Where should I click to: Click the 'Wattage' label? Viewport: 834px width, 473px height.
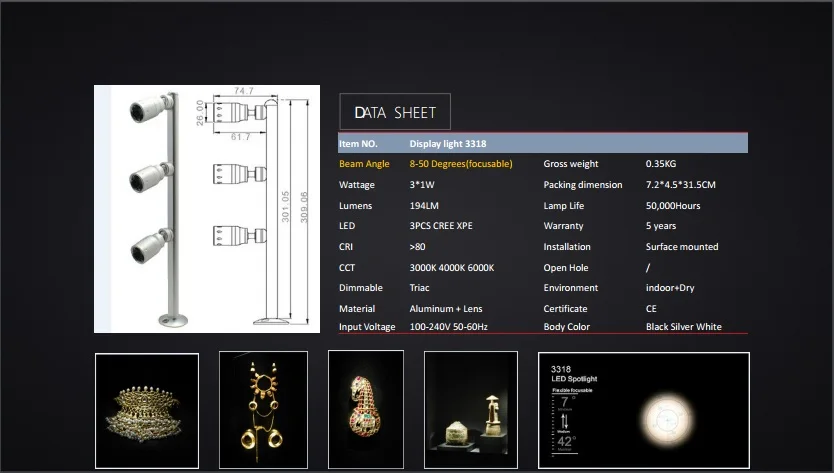coord(357,185)
